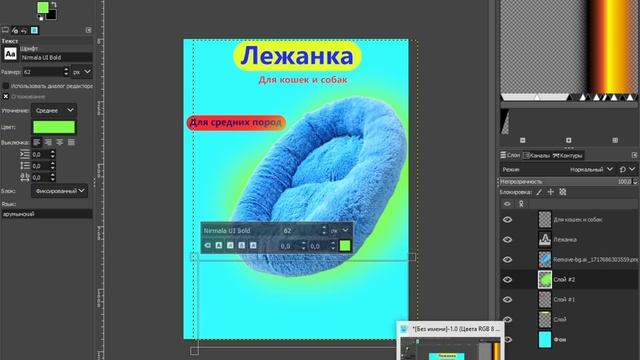Screen dimensions: 640x360
Task: Click the on-canvas baseline offset field
Action: pos(289,246)
